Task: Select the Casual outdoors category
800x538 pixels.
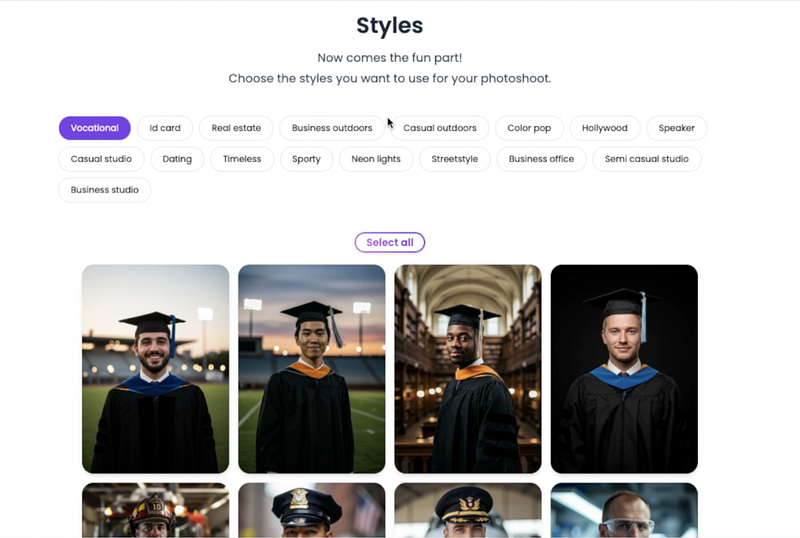Action: point(440,128)
